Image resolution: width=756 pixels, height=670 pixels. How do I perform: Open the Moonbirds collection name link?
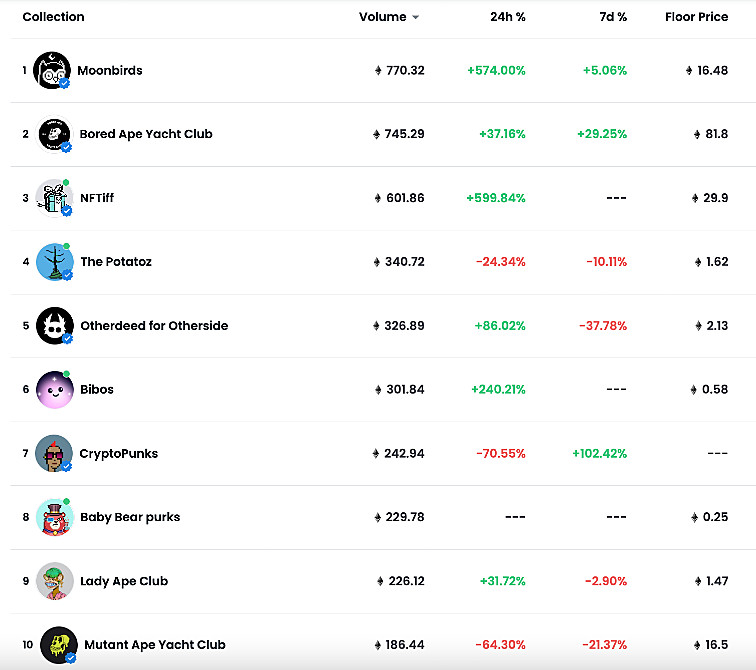(x=110, y=70)
